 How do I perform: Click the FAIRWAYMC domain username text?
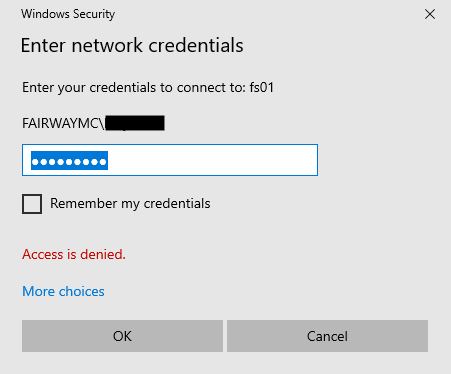coord(63,123)
